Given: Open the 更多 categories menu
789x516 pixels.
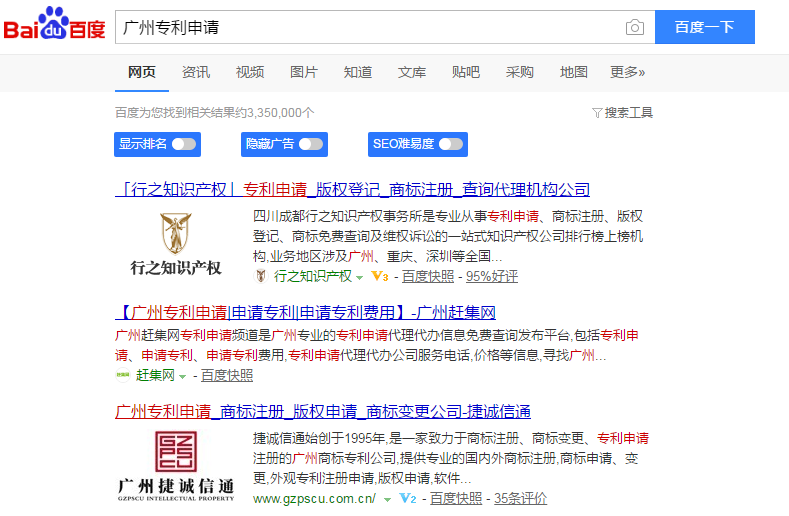Looking at the screenshot, I should point(627,72).
